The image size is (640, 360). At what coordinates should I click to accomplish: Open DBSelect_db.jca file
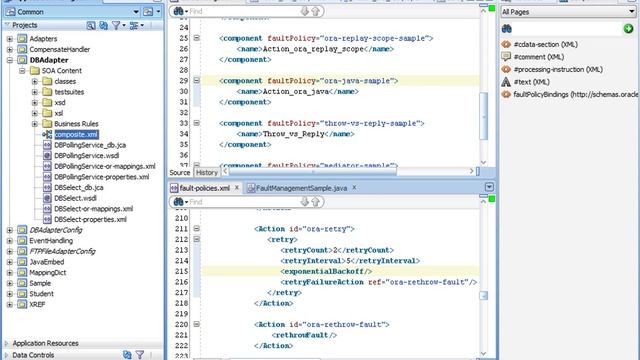[x=78, y=187]
